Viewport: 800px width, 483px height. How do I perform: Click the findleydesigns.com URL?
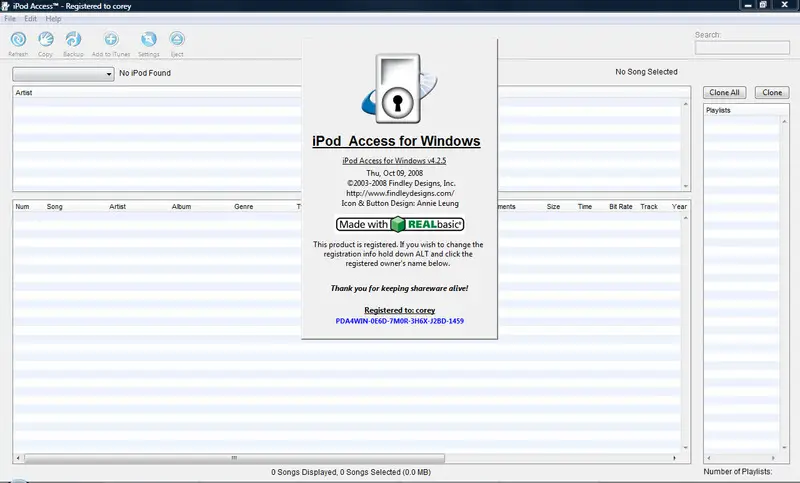pyautogui.click(x=400, y=193)
